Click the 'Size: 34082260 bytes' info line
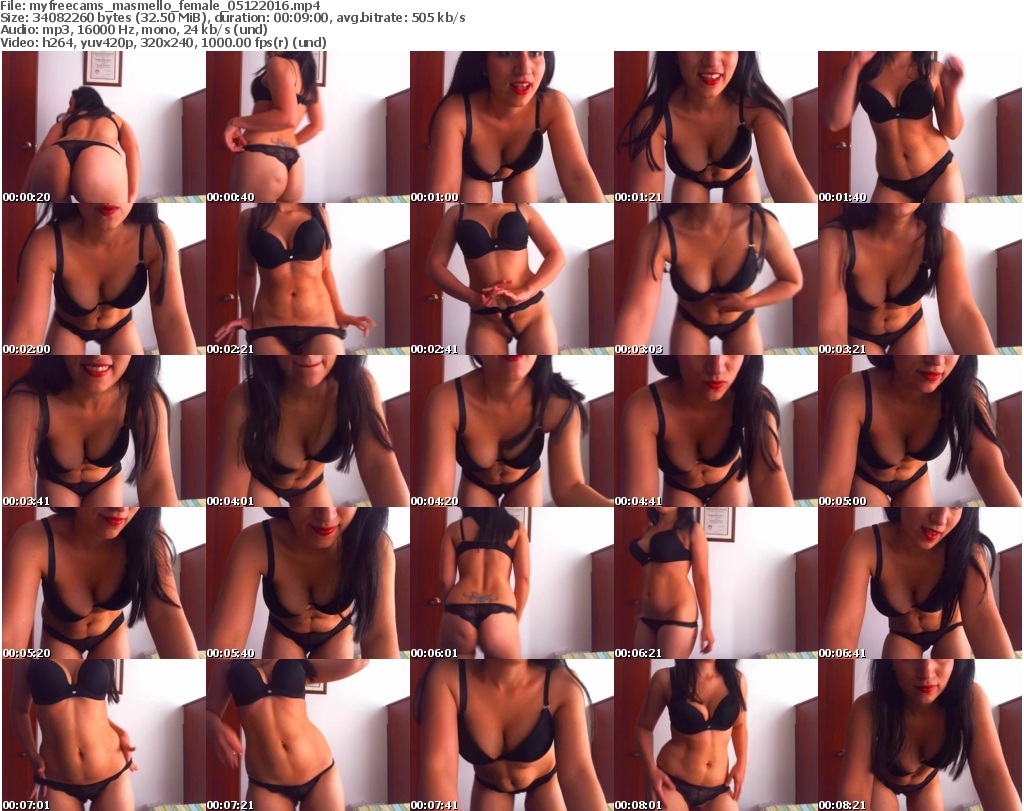The width and height of the screenshot is (1024, 811). click(232, 18)
